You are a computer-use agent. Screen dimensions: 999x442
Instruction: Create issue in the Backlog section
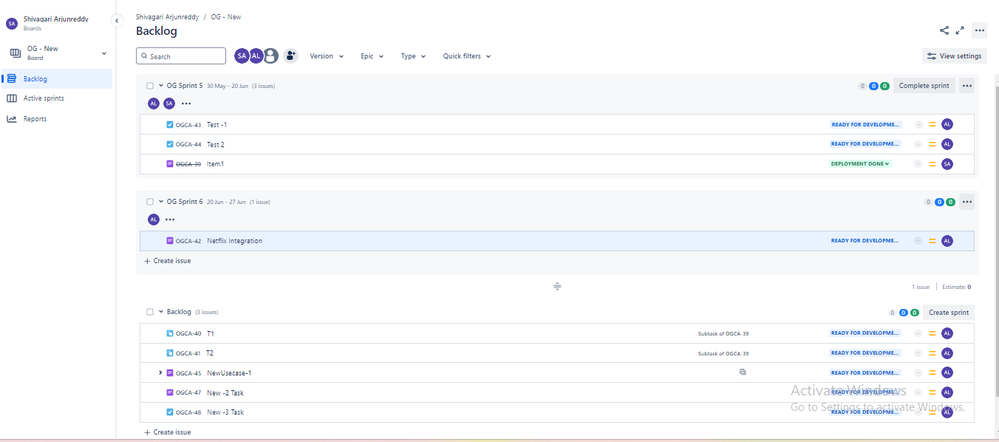pos(168,432)
